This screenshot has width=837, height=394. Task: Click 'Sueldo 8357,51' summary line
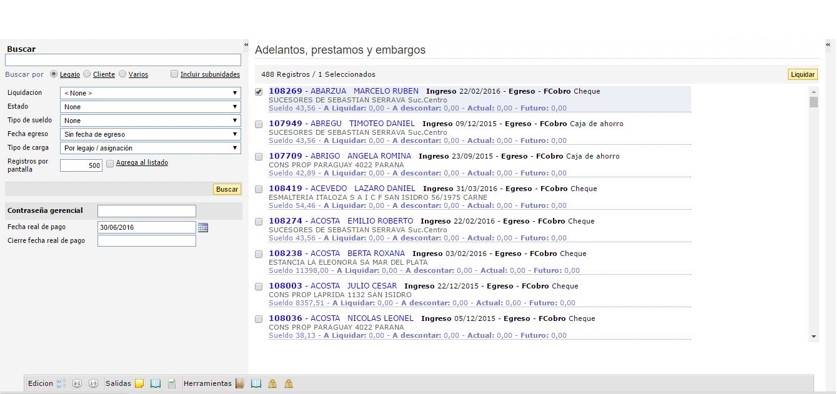[x=422, y=303]
